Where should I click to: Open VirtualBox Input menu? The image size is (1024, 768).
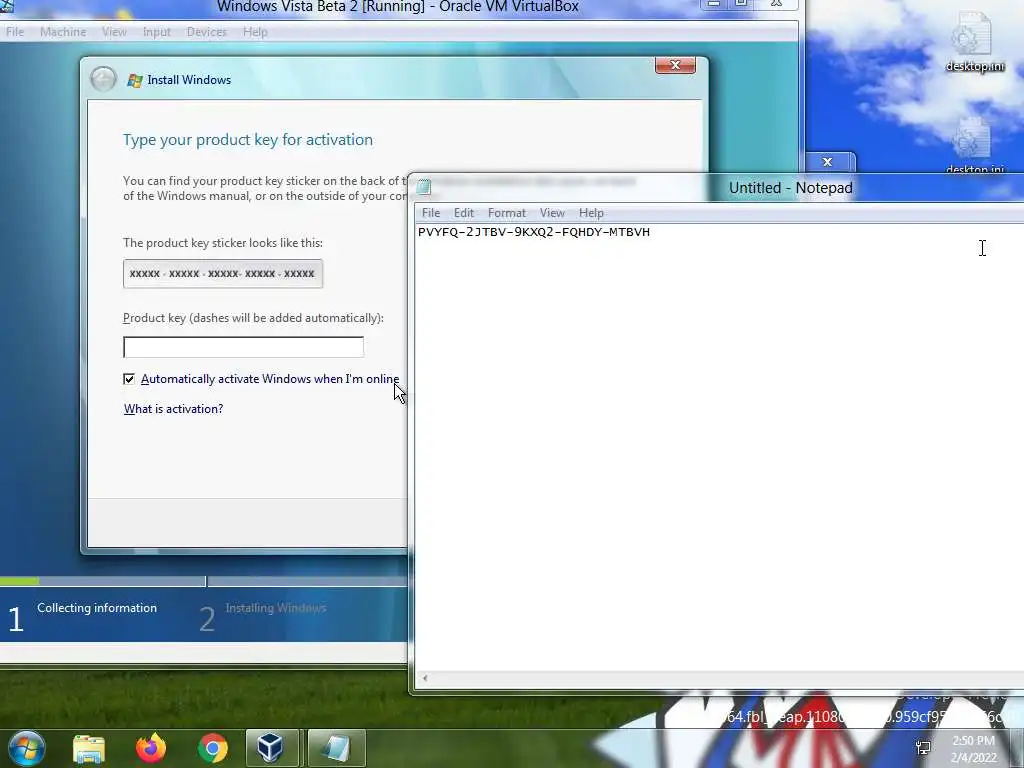point(157,31)
